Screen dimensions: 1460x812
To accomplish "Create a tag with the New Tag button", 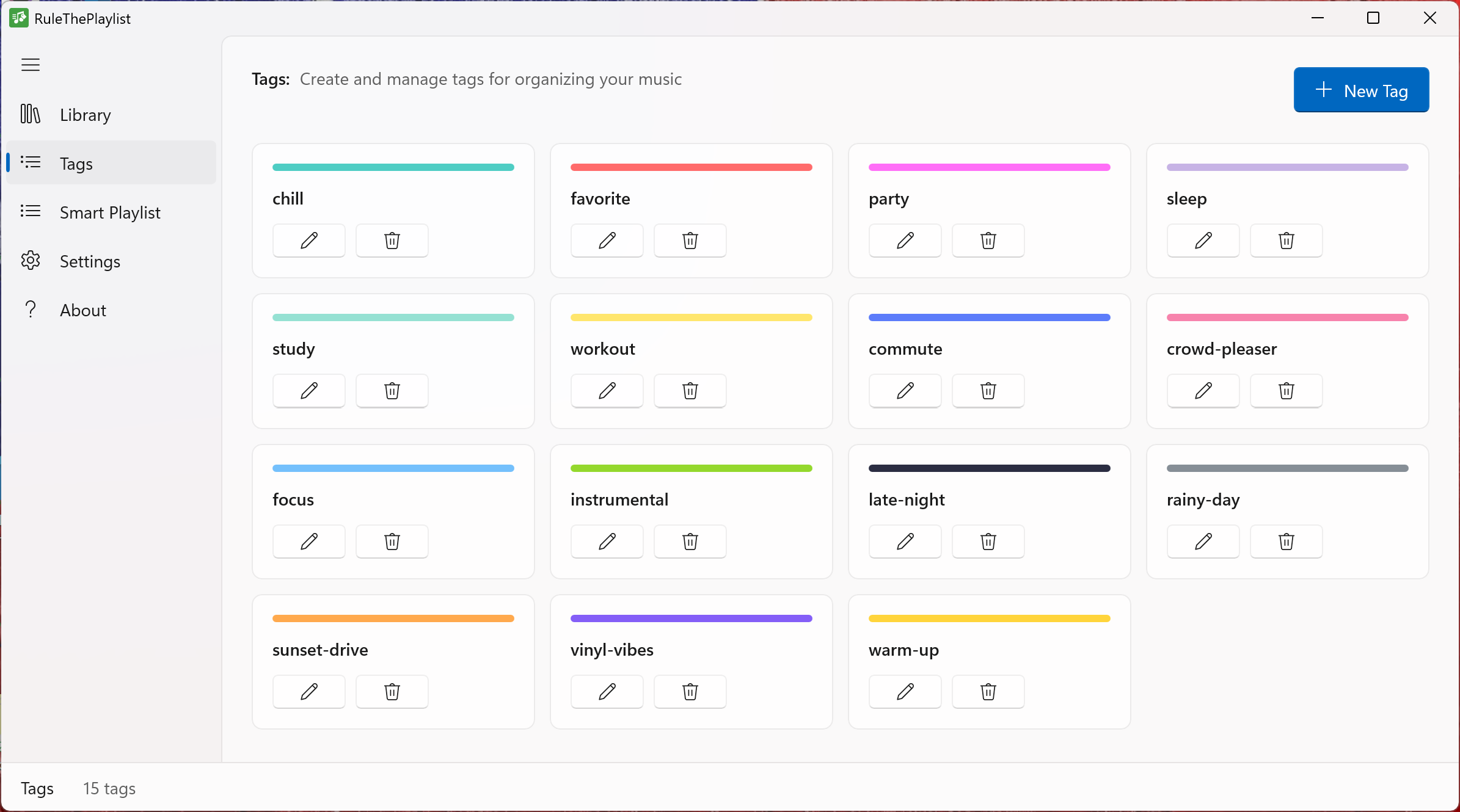I will (1361, 90).
